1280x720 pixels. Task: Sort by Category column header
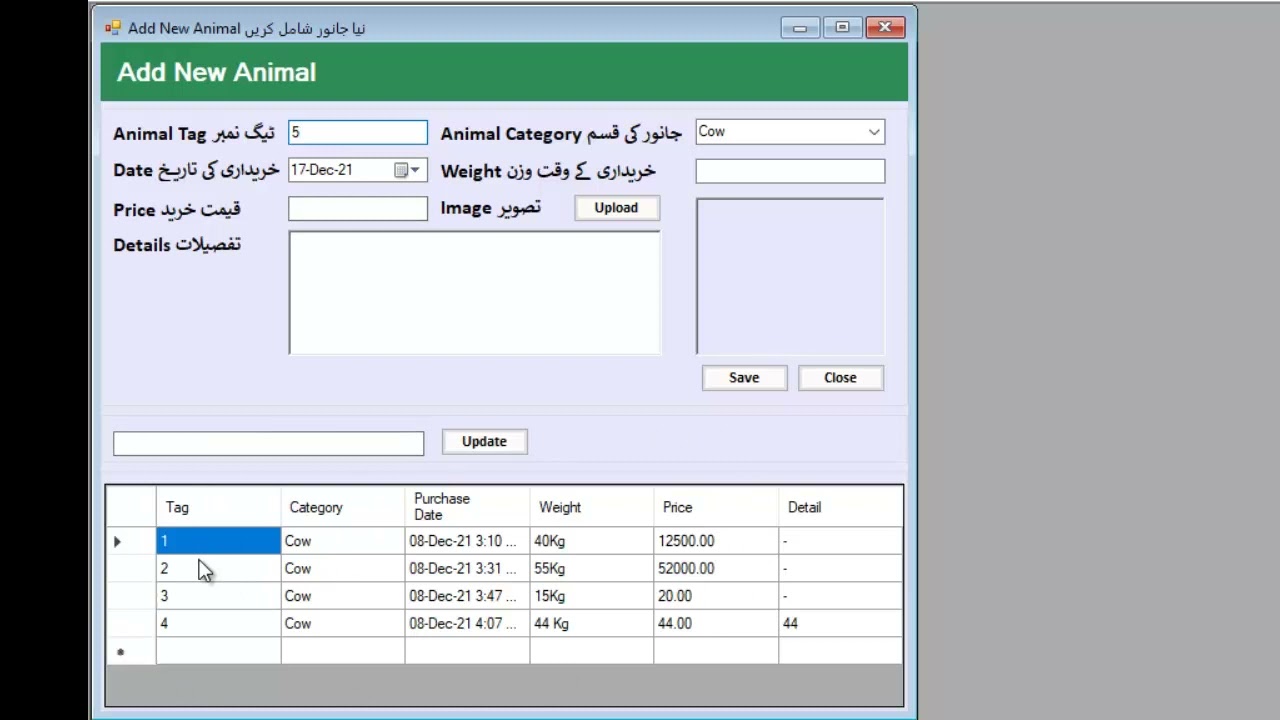click(343, 507)
